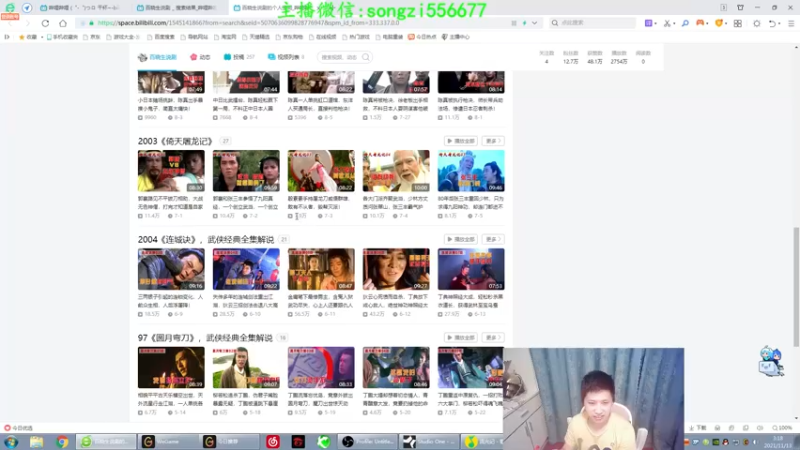
Task: Open the orange shield security icon
Action: pos(719,23)
